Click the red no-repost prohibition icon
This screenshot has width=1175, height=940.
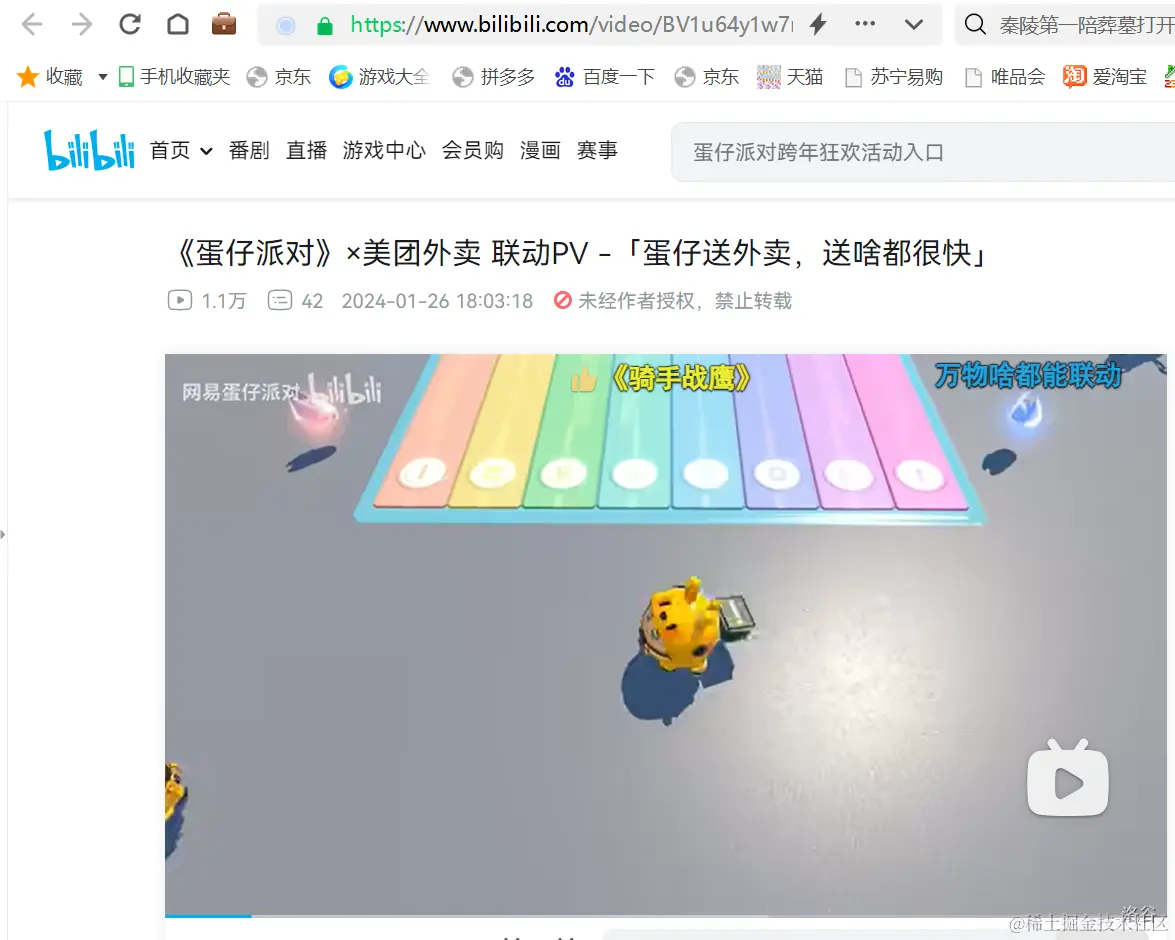point(563,301)
